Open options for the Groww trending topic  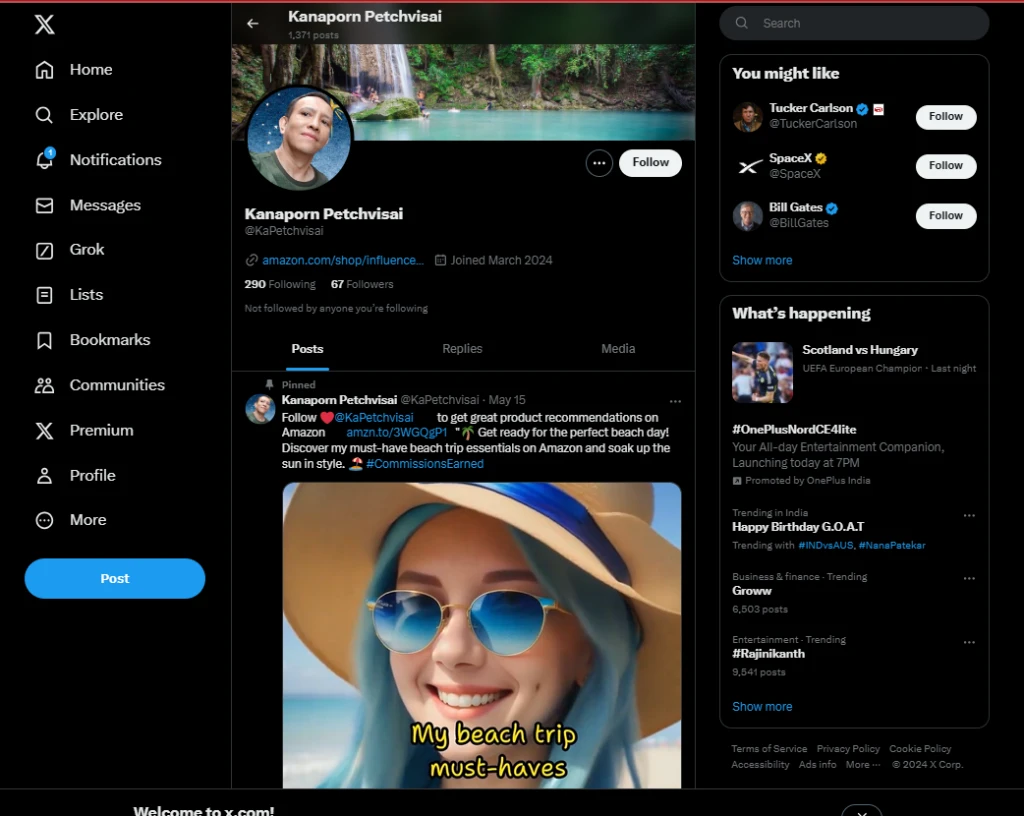point(968,578)
